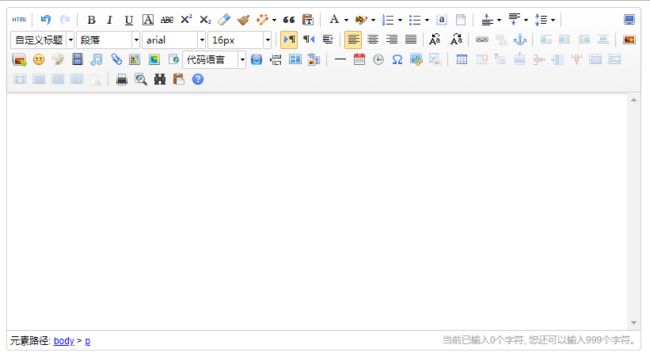Clear the document with blank page icon
Image resolution: width=650 pixels, height=360 pixels.
(461, 19)
